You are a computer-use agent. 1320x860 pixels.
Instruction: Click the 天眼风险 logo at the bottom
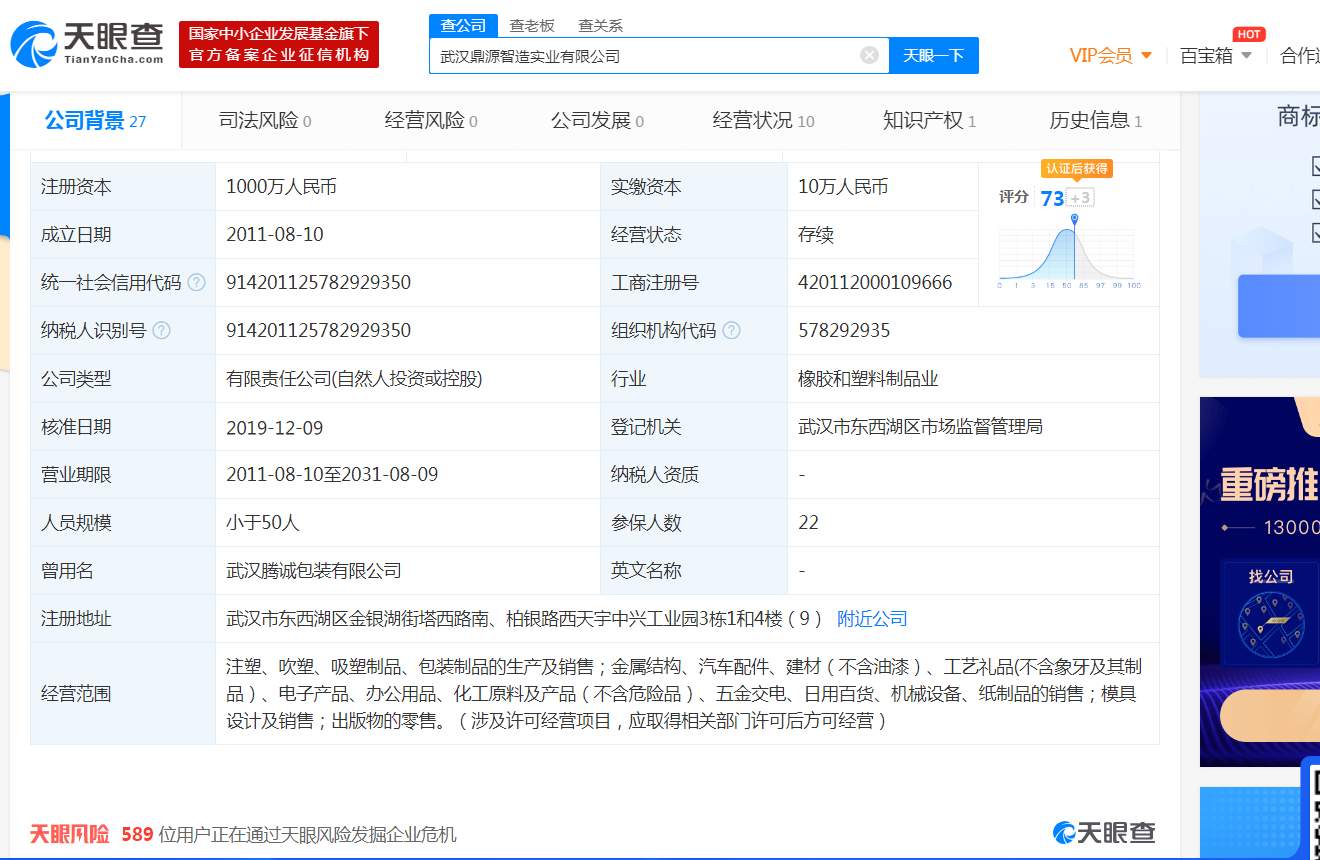69,834
